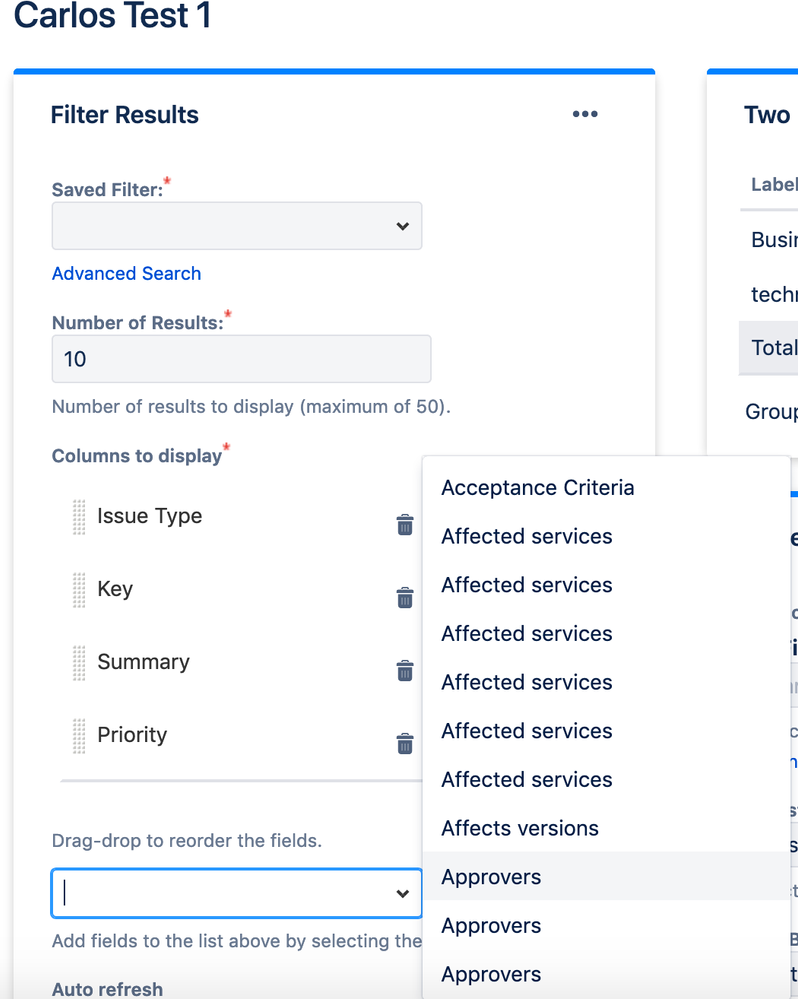The height and width of the screenshot is (999, 798).
Task: Remove the Key column
Action: click(x=405, y=598)
